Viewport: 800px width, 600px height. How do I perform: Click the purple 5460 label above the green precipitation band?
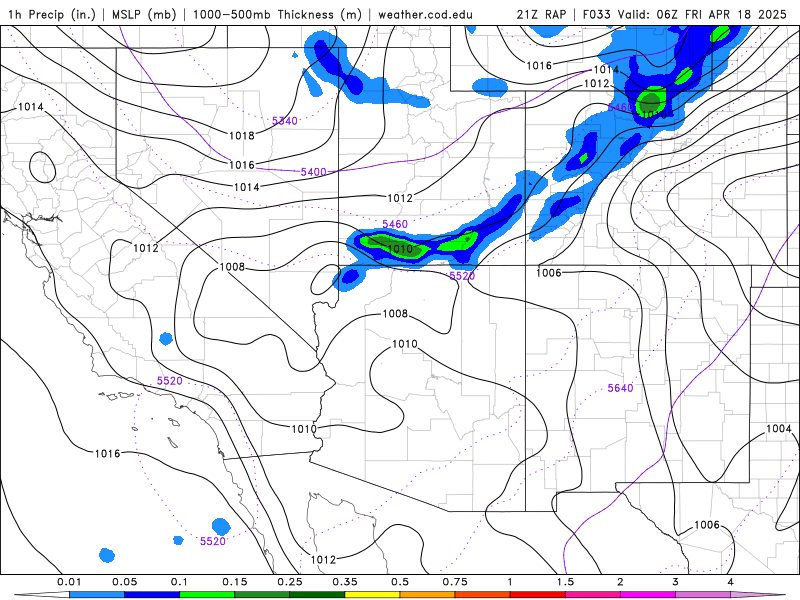pyautogui.click(x=395, y=224)
